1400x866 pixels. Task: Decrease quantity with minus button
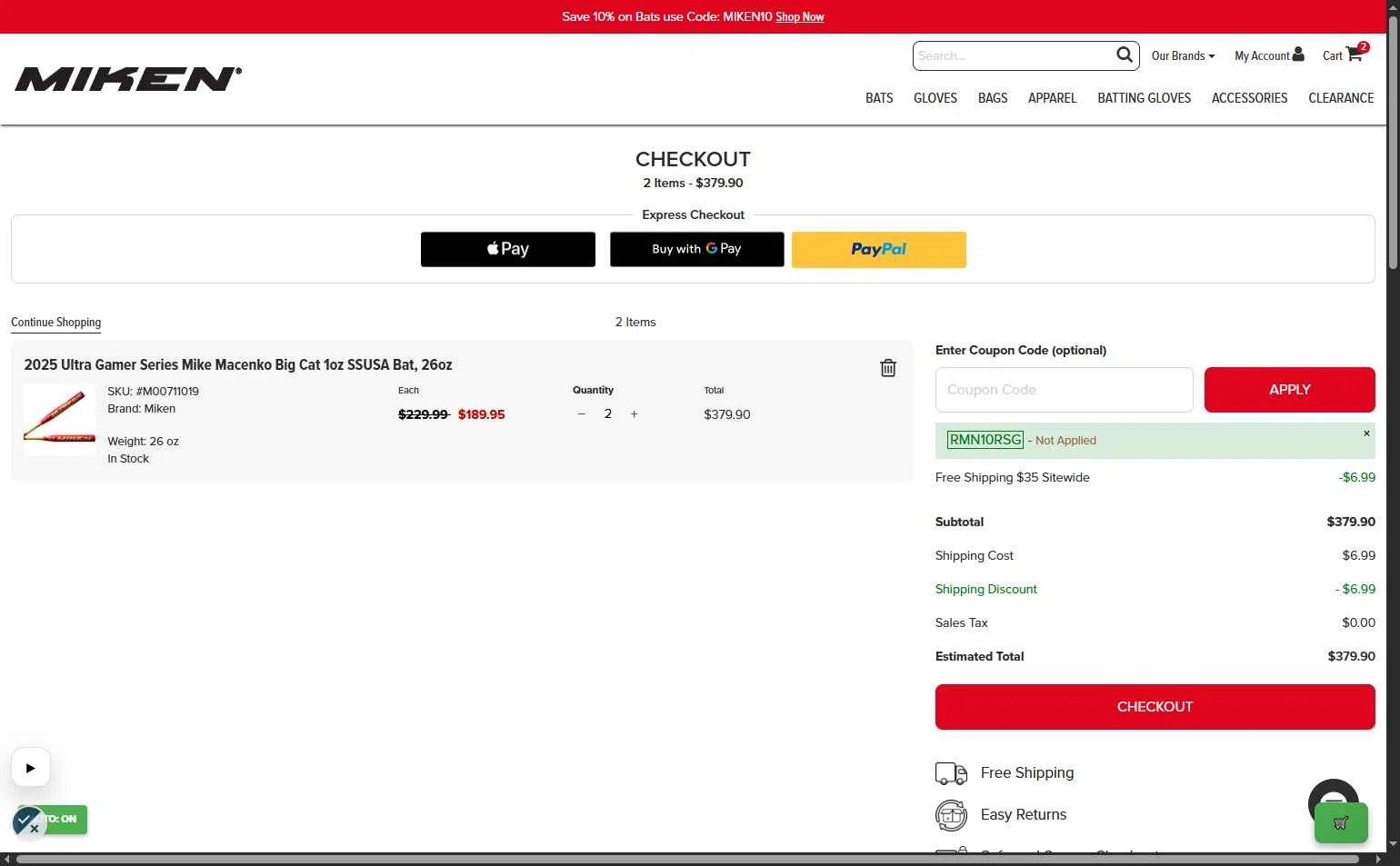(x=582, y=414)
